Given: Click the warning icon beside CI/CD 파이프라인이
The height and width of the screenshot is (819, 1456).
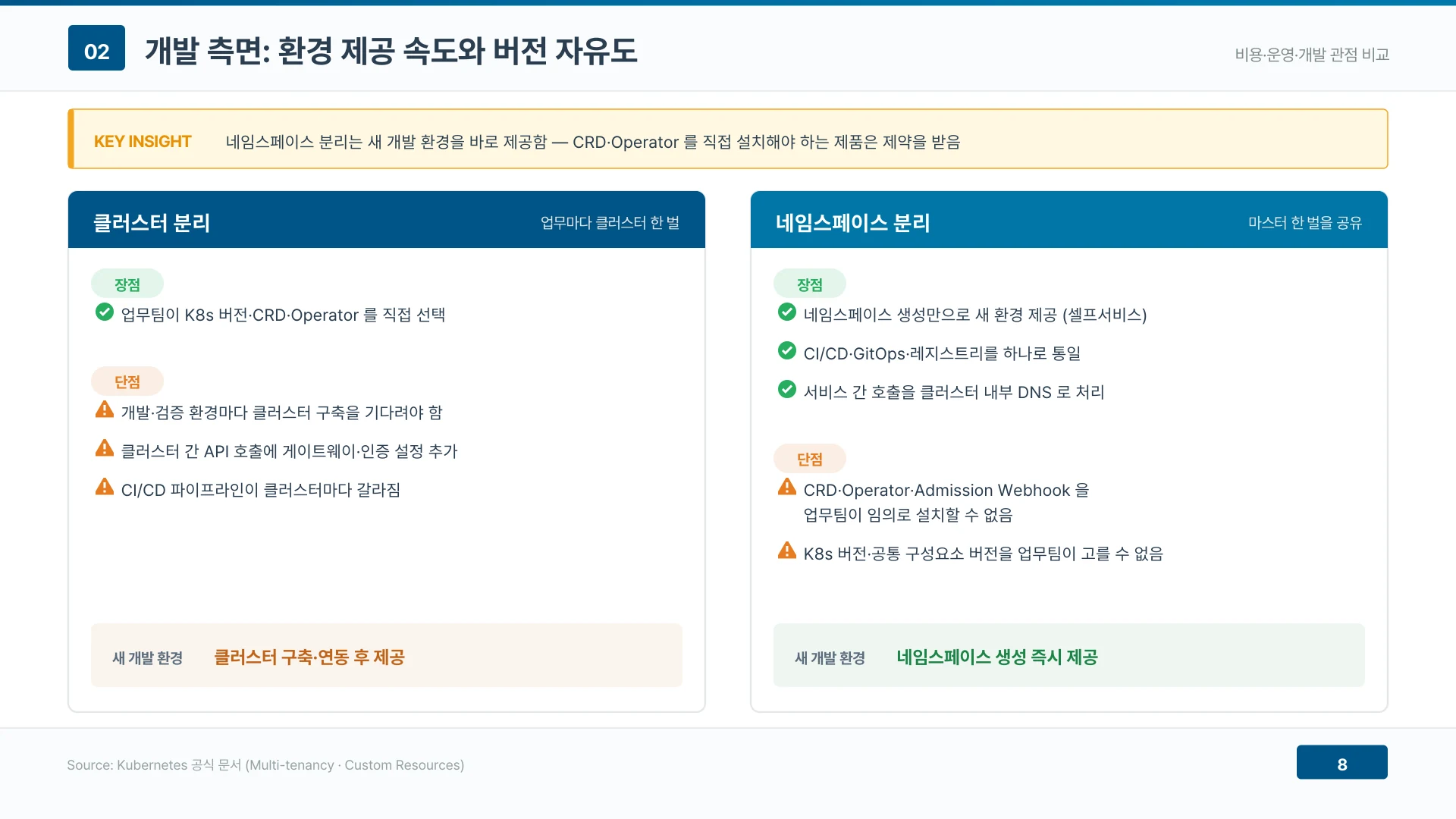Looking at the screenshot, I should (x=105, y=488).
